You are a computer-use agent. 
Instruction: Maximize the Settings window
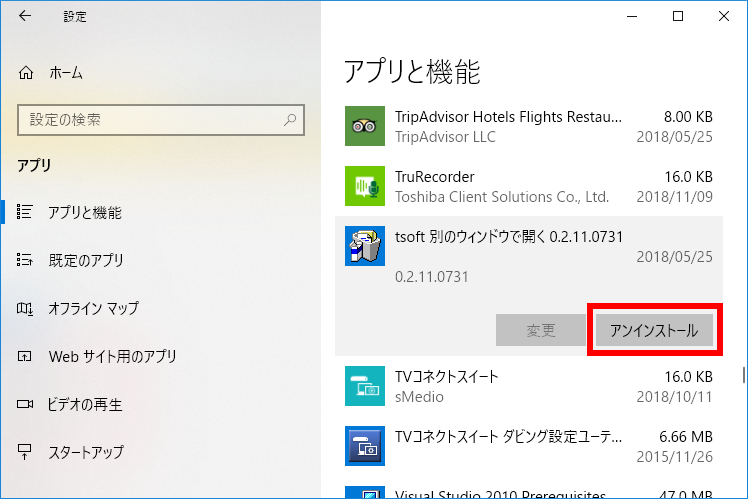click(678, 16)
